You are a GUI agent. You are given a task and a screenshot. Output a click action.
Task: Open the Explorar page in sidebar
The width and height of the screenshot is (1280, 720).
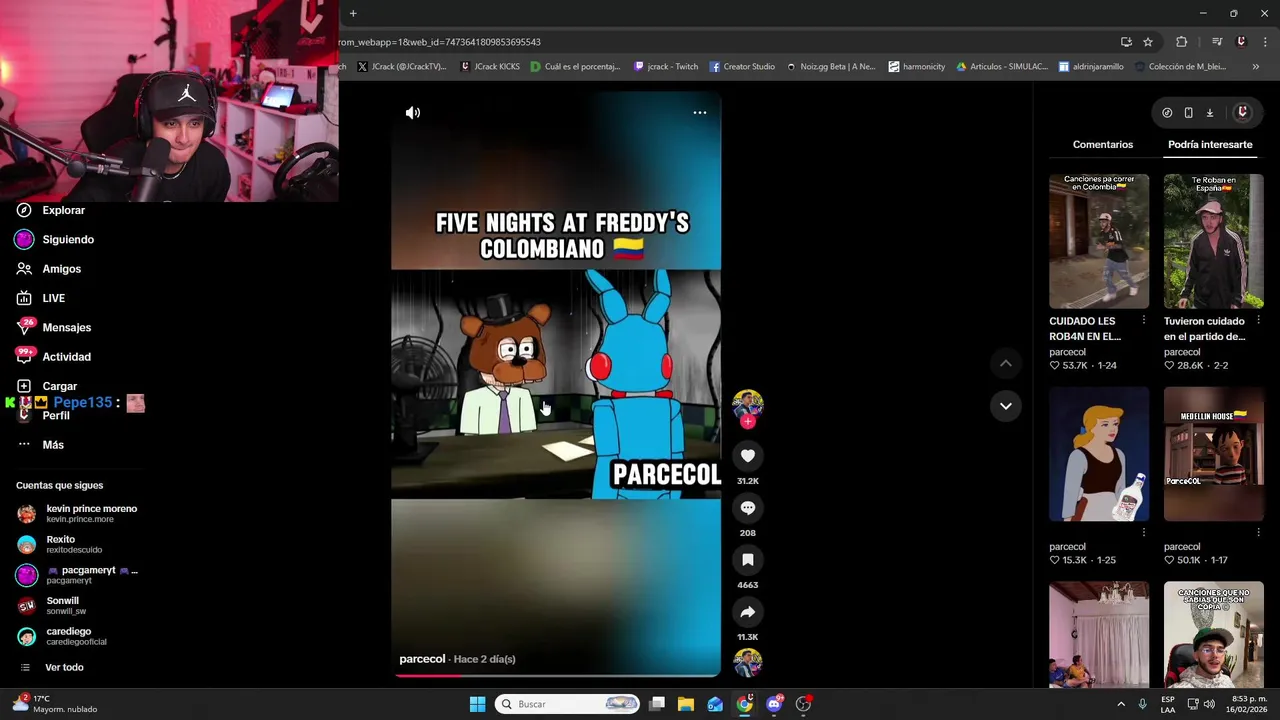[52, 211]
